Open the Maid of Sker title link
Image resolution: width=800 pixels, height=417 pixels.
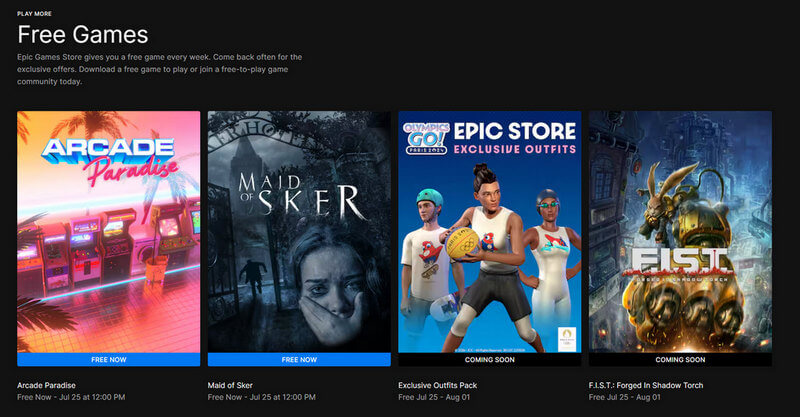click(230, 385)
